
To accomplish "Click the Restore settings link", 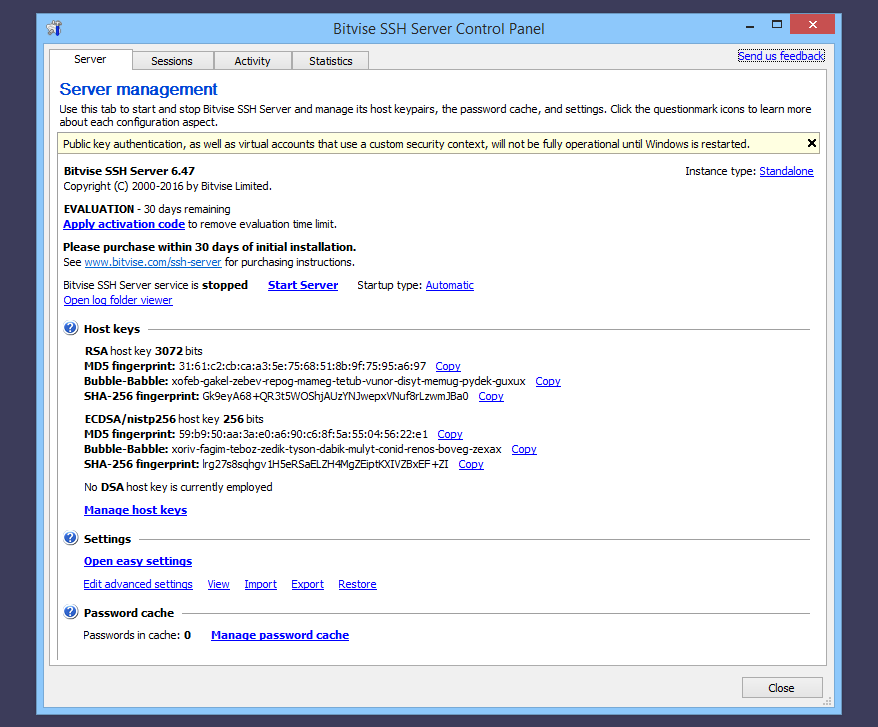I will tap(357, 584).
